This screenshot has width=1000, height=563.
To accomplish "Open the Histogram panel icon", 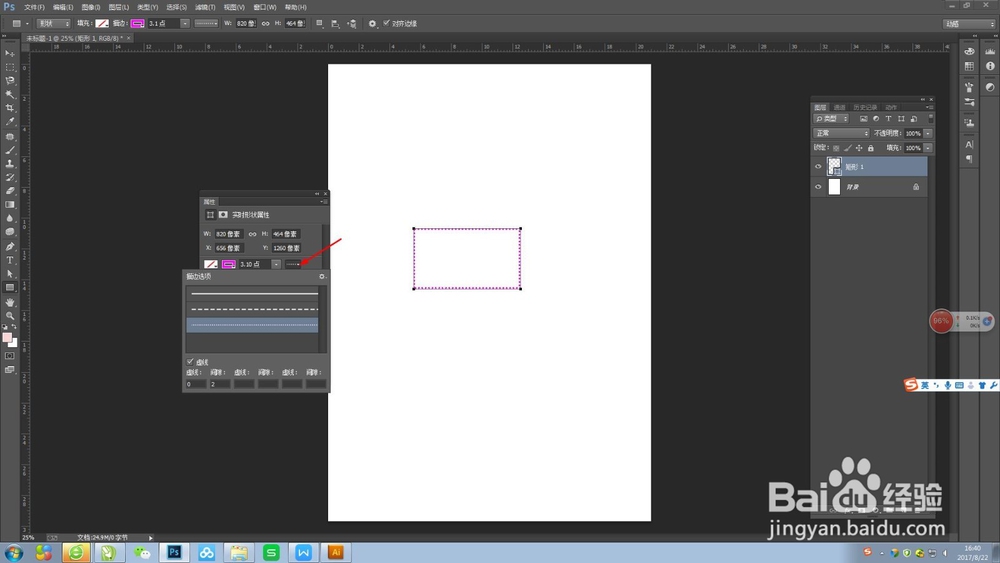I will tap(990, 51).
